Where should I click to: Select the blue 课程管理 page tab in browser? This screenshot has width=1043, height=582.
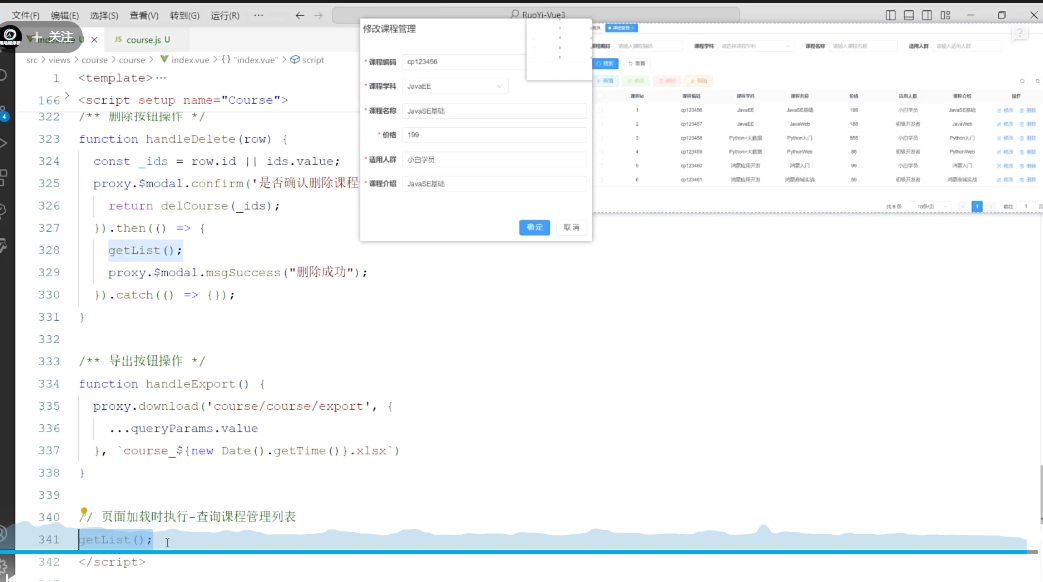(x=622, y=28)
